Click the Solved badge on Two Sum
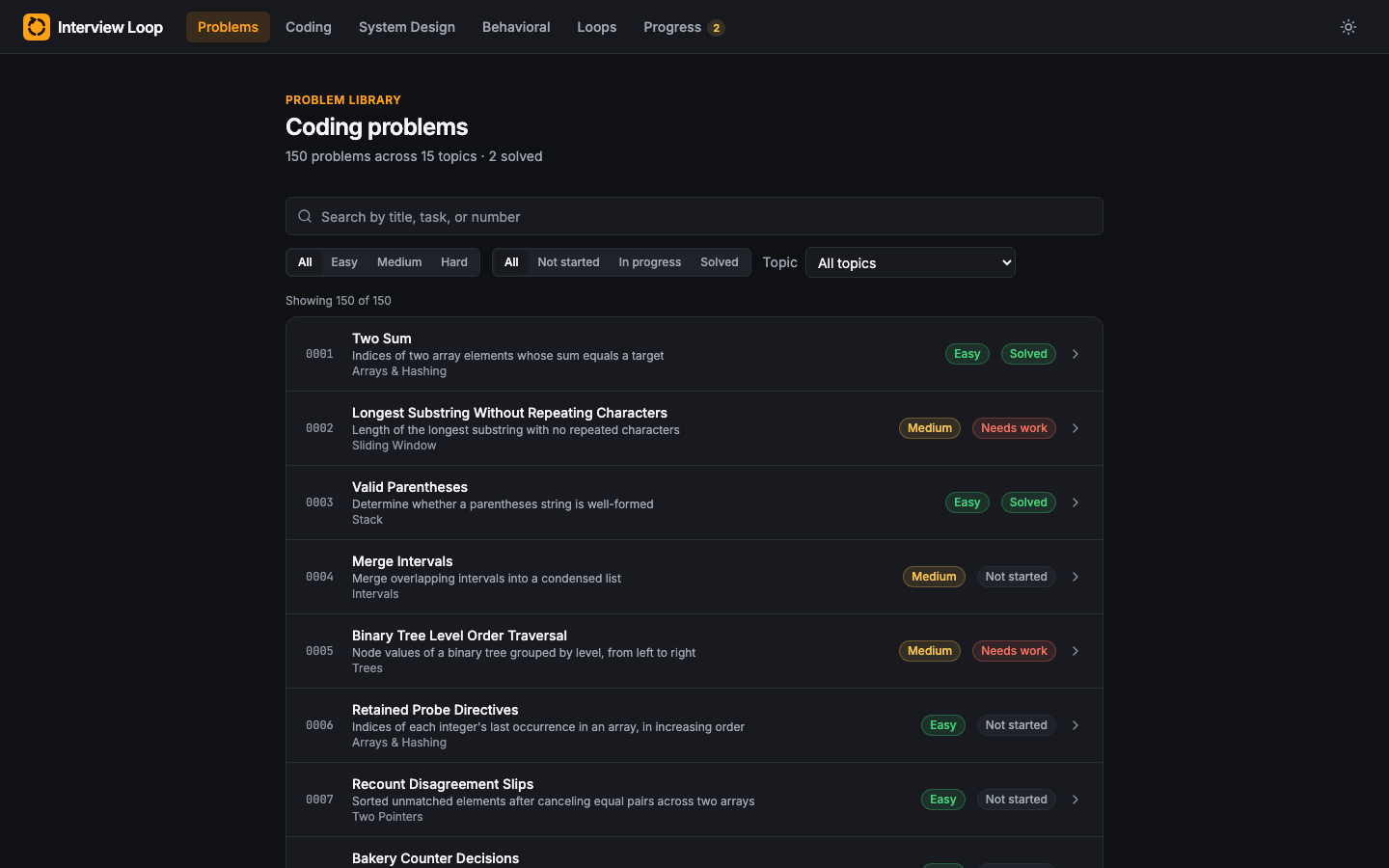Viewport: 1389px width, 868px height. (1028, 354)
